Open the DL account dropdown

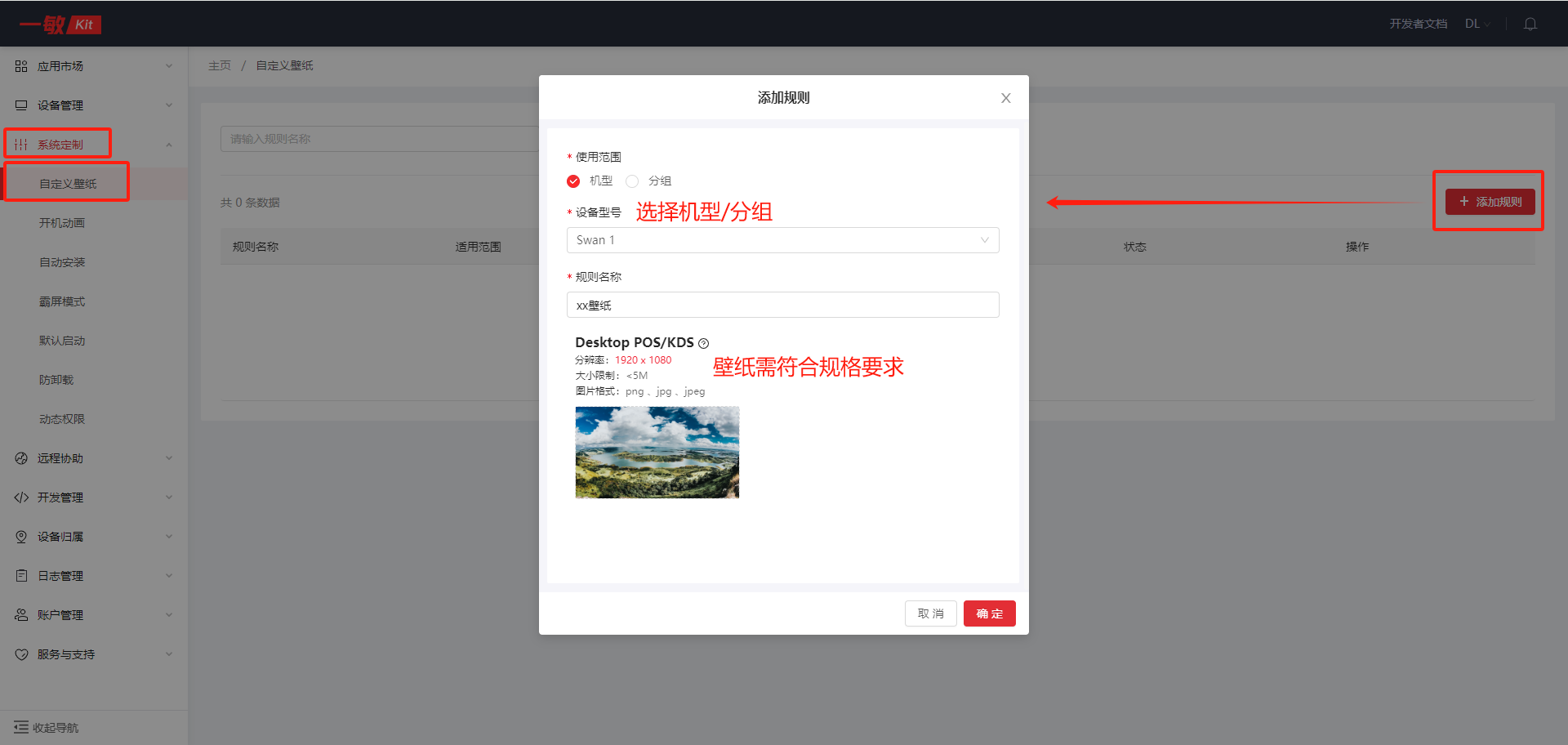[1477, 24]
